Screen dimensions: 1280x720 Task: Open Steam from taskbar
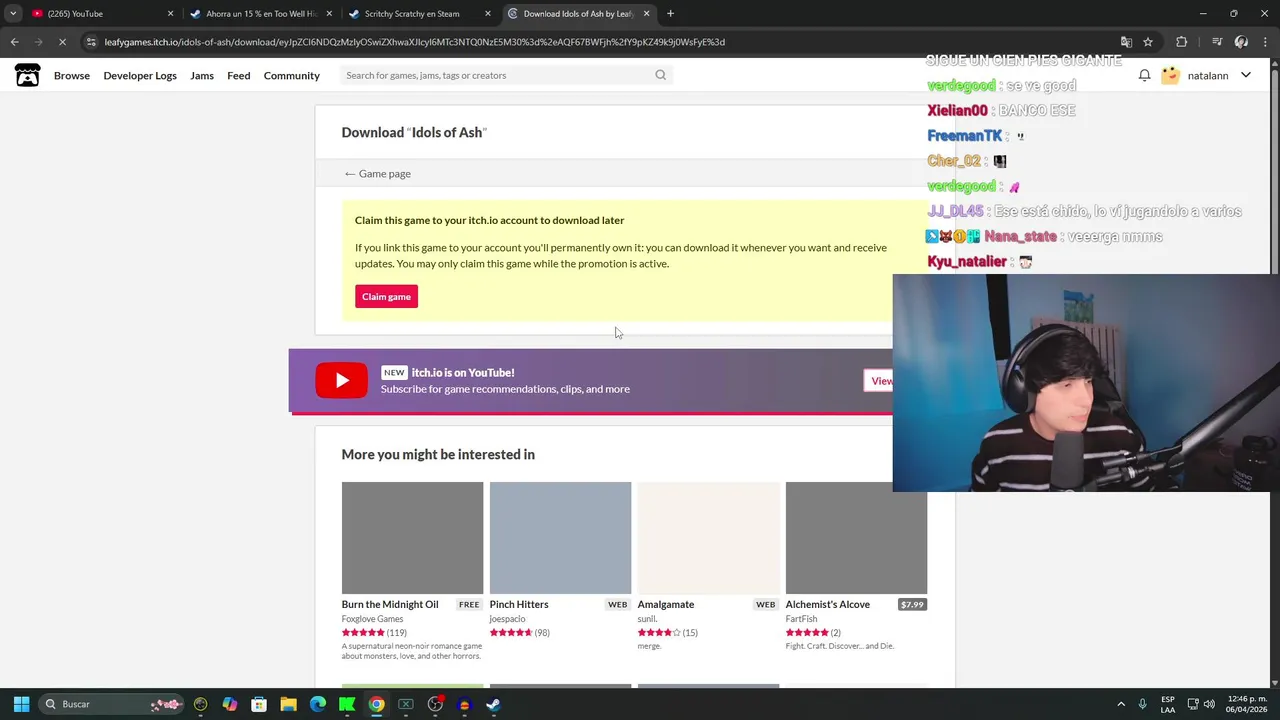pyautogui.click(x=493, y=704)
